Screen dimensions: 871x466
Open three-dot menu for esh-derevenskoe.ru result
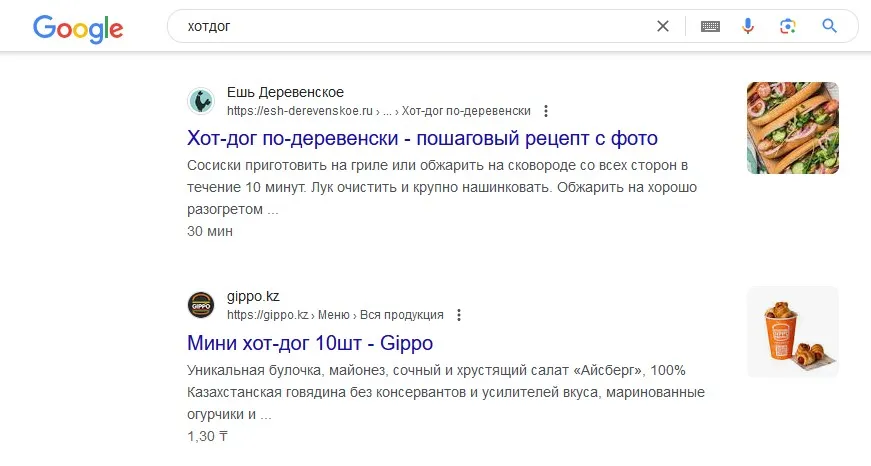coord(546,111)
